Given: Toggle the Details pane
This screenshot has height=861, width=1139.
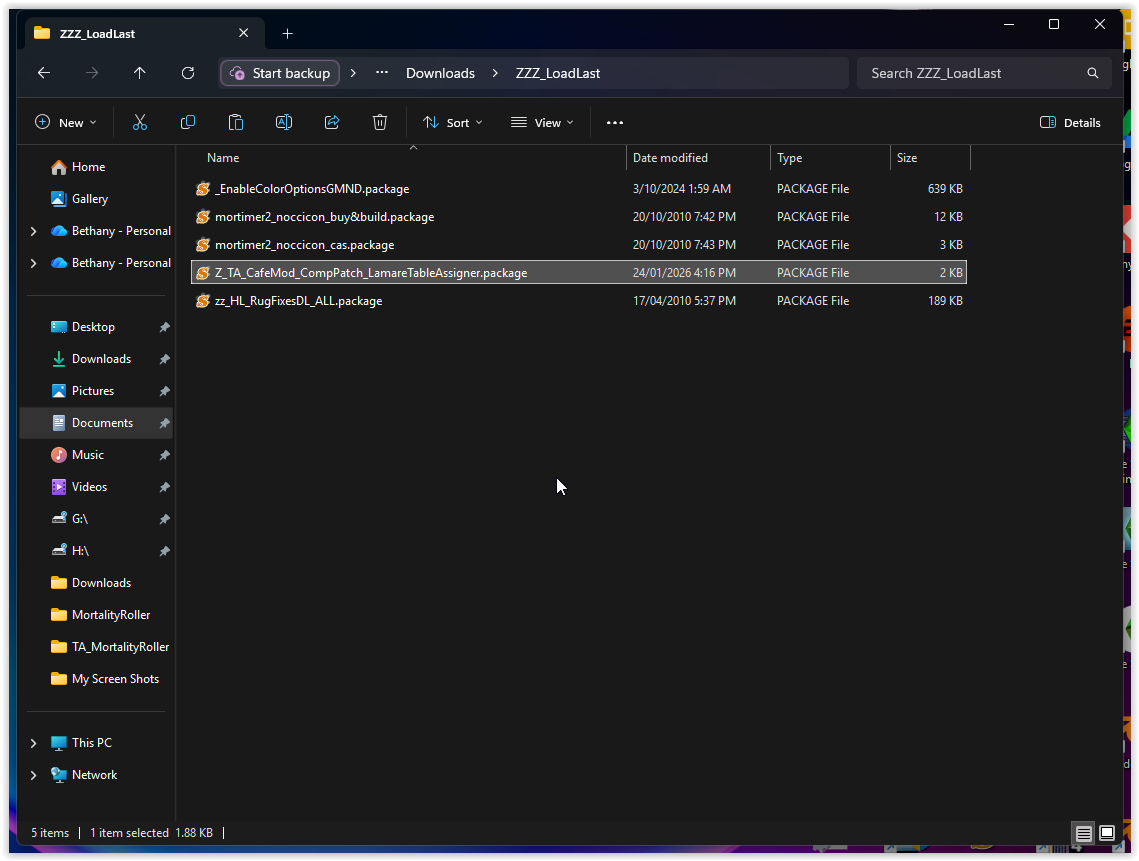Looking at the screenshot, I should [x=1070, y=122].
